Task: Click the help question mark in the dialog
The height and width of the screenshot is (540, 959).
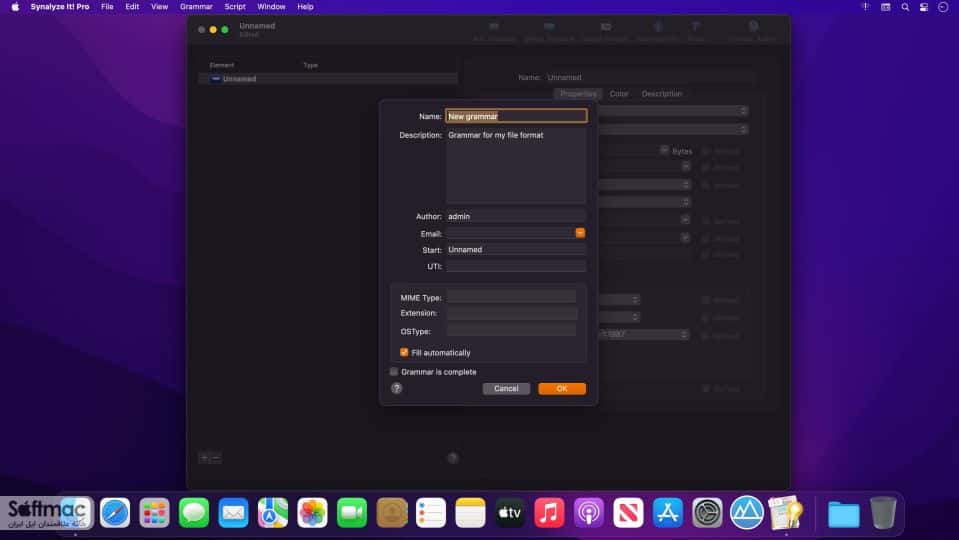Action: [x=396, y=388]
